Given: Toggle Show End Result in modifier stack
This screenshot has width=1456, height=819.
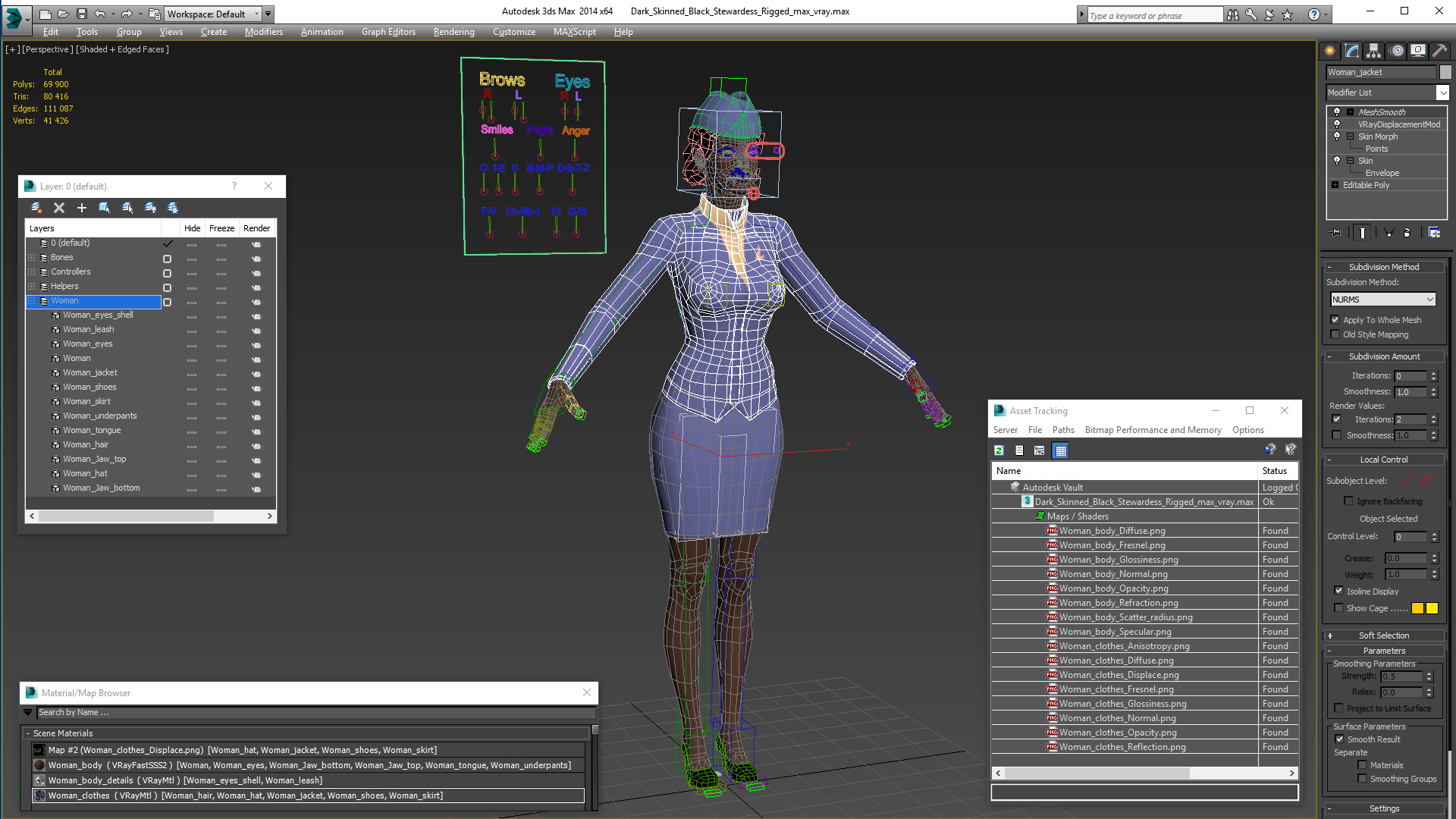Looking at the screenshot, I should tap(1362, 233).
